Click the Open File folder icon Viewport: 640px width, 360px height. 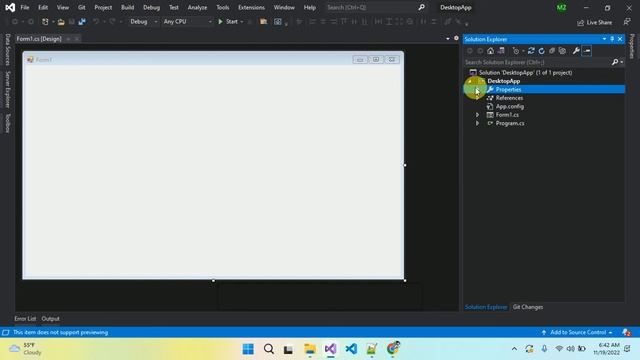pyautogui.click(x=61, y=22)
